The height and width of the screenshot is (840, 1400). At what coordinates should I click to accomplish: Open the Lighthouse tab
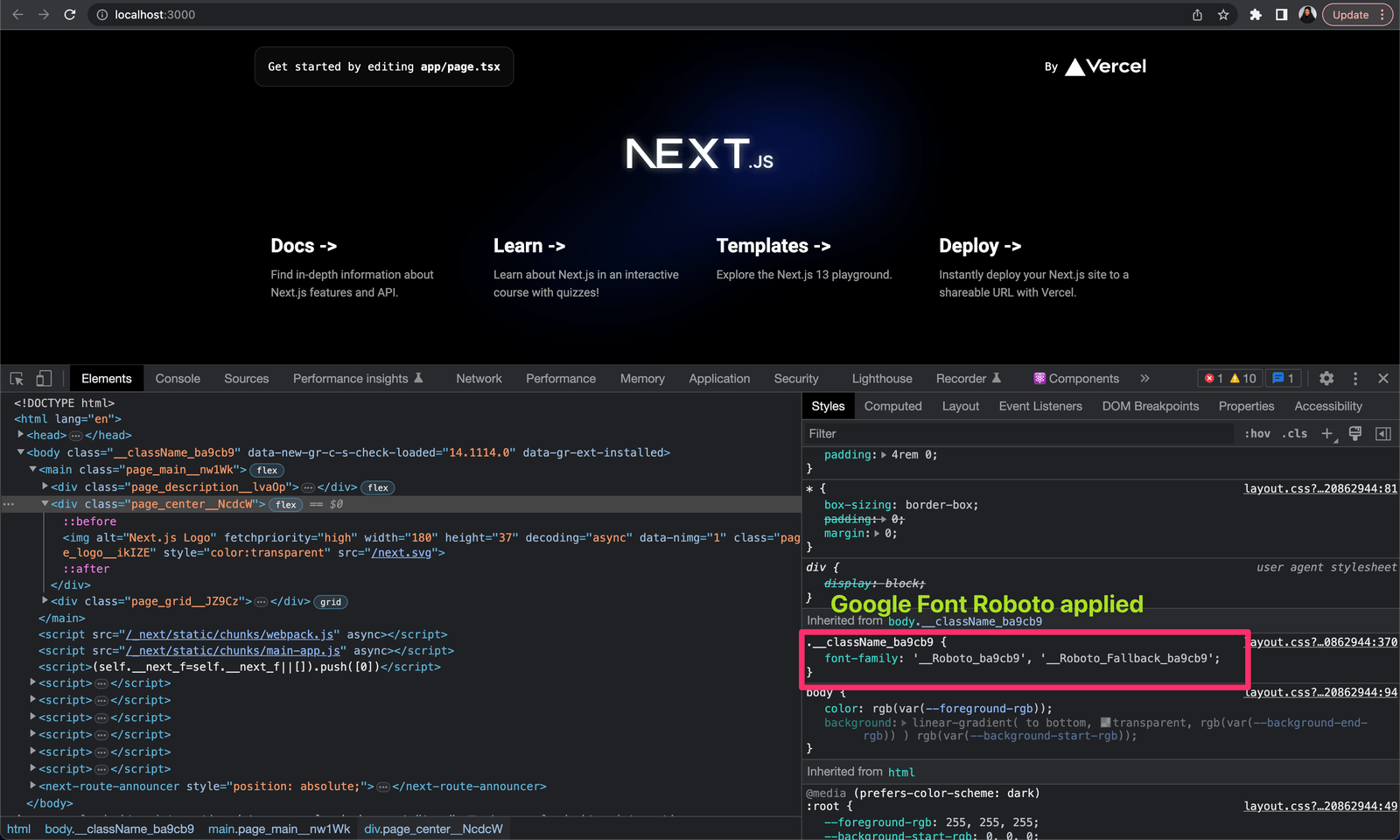click(882, 379)
